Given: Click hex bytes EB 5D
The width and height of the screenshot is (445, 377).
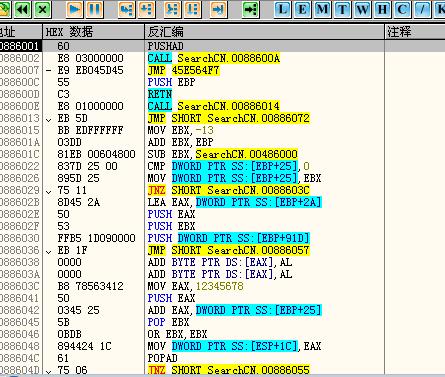Looking at the screenshot, I should click(x=72, y=118).
